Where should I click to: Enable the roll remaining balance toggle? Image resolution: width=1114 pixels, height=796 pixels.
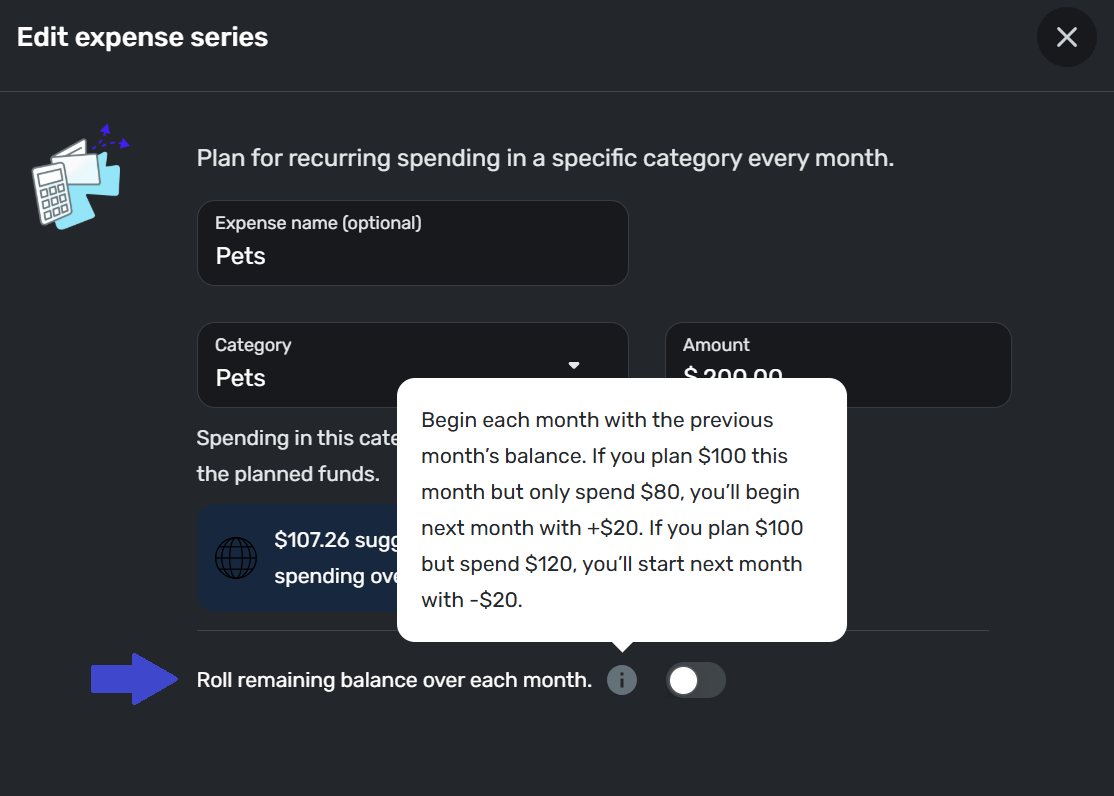[x=695, y=681]
